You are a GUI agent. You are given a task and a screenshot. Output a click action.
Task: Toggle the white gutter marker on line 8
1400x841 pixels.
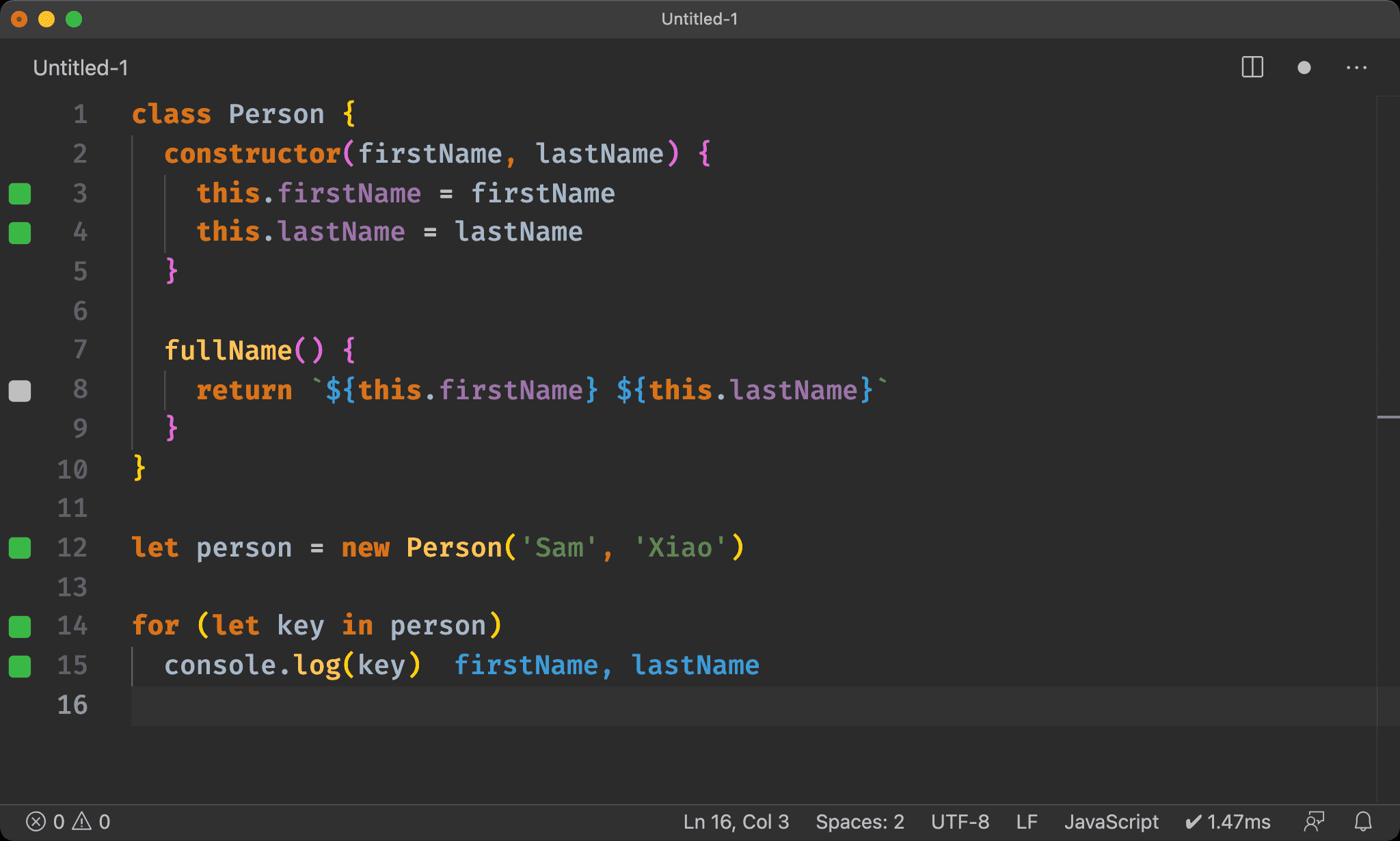(20, 391)
